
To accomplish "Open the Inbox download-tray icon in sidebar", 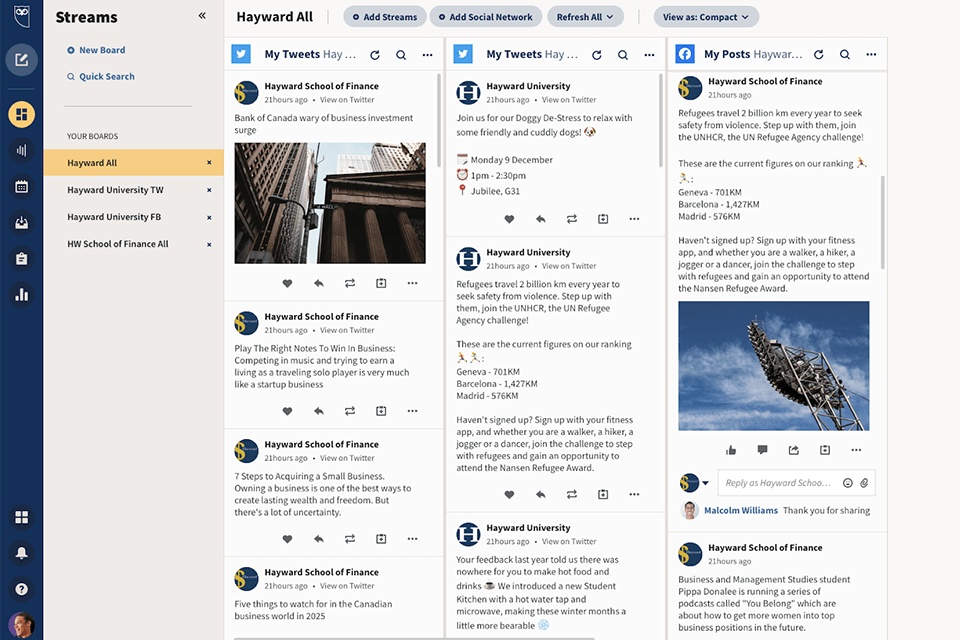I will point(21,223).
